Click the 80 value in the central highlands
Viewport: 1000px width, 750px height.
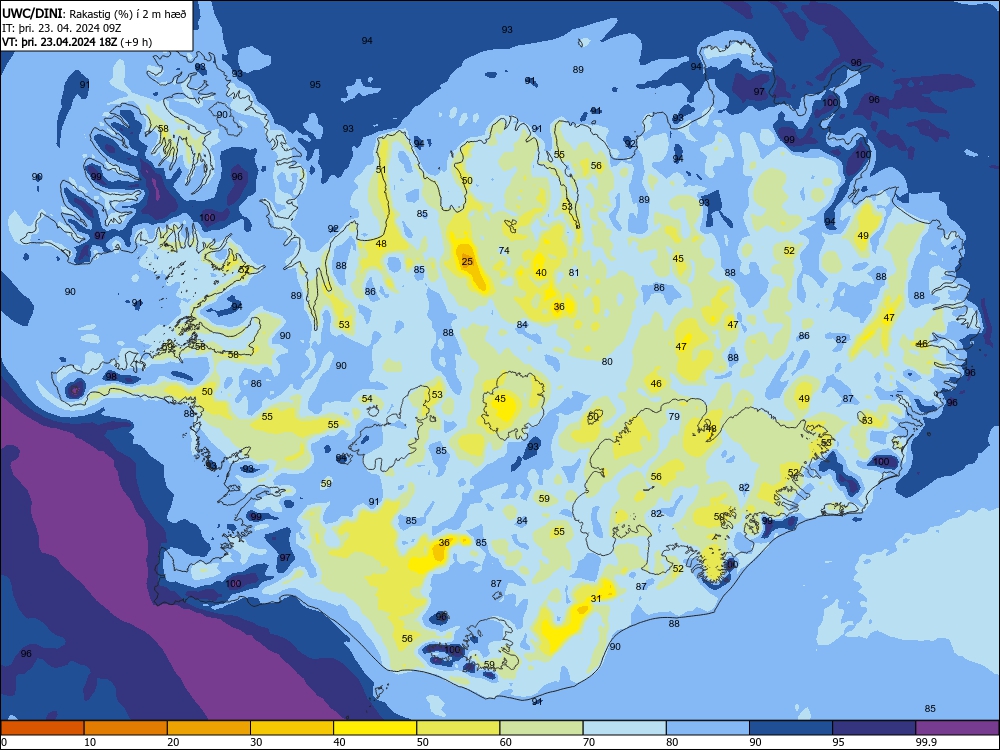(x=607, y=362)
